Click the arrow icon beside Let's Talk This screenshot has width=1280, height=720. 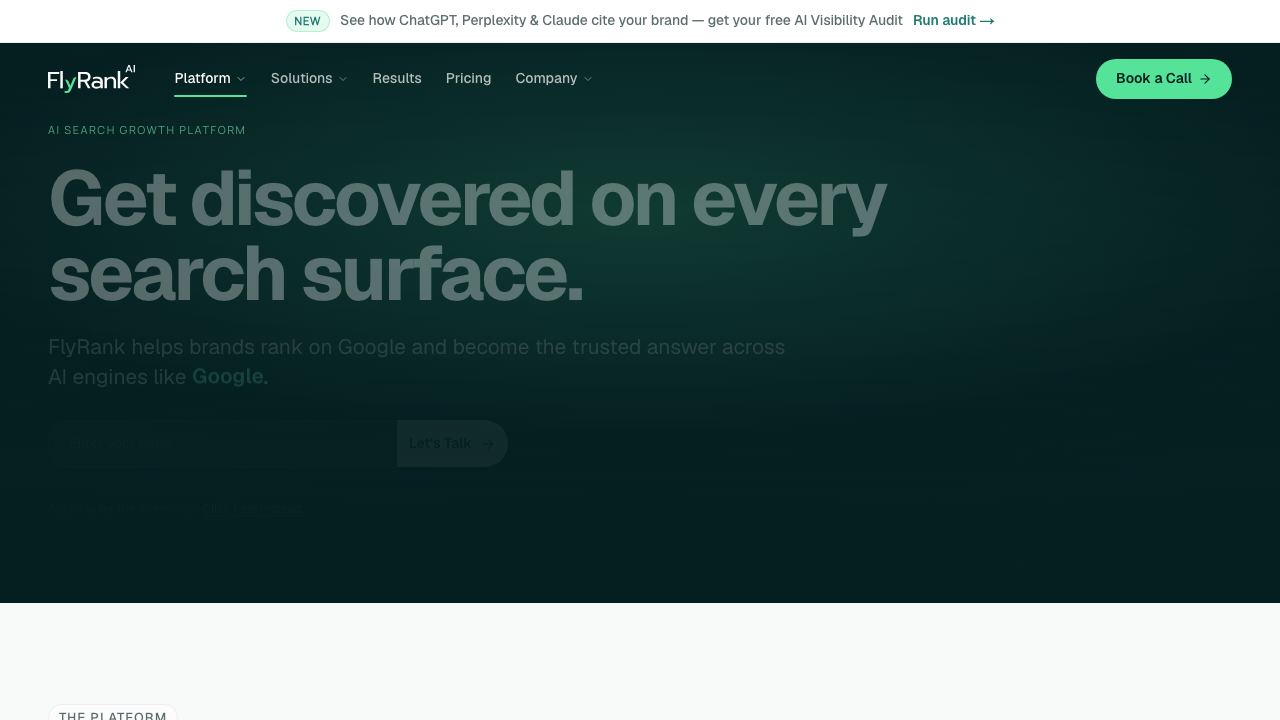pyautogui.click(x=488, y=444)
